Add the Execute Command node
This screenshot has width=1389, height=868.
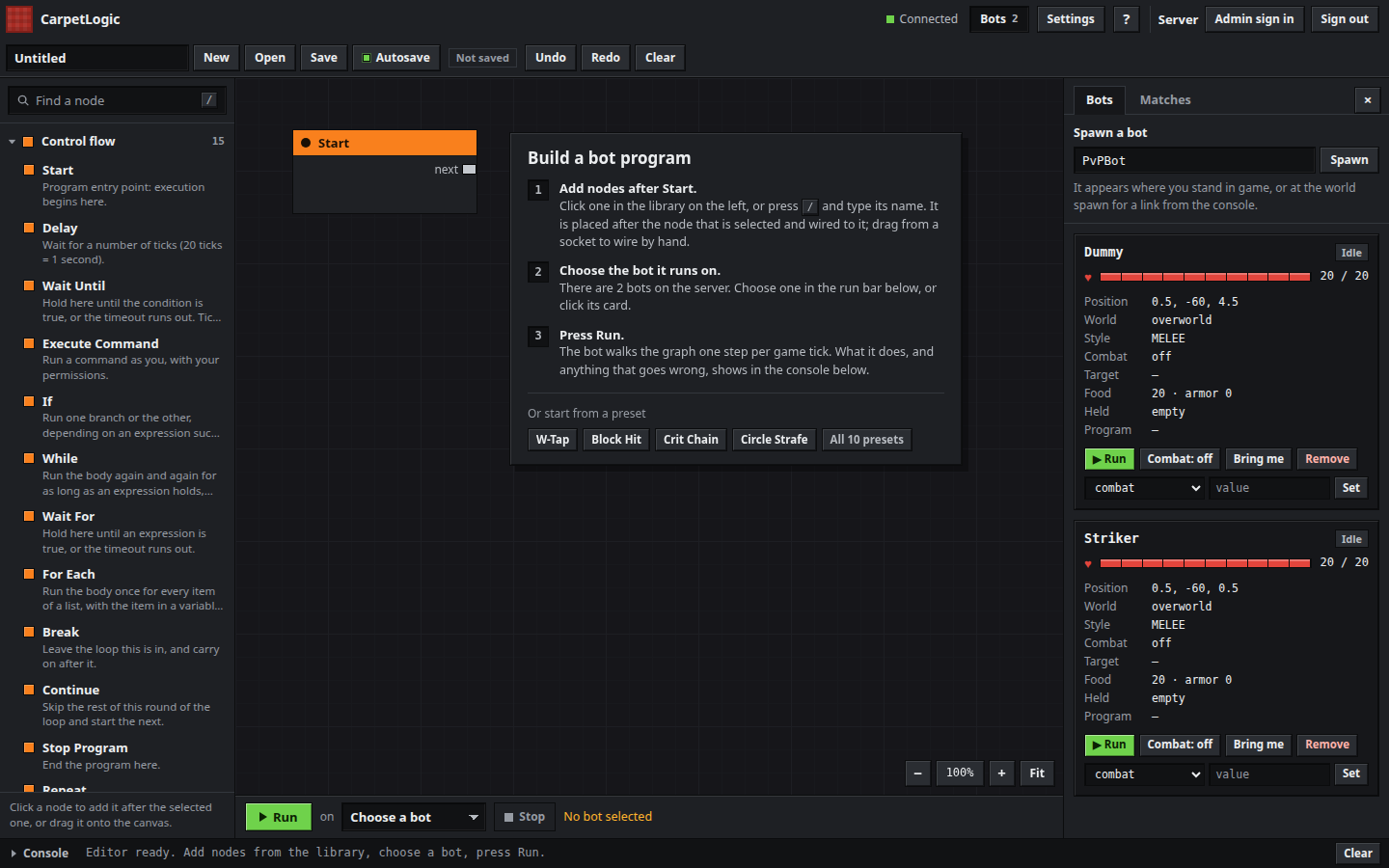coord(117,359)
